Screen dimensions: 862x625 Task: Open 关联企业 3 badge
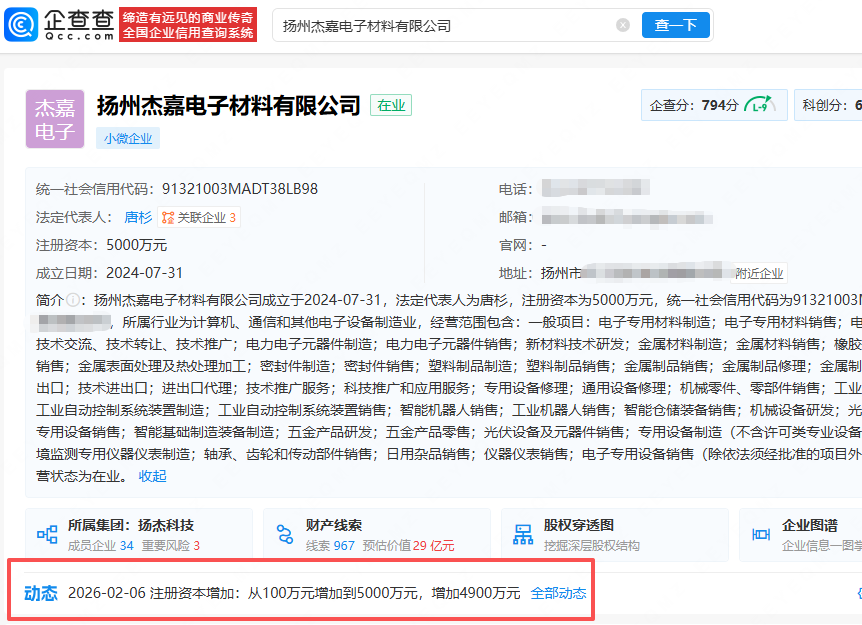(200, 217)
